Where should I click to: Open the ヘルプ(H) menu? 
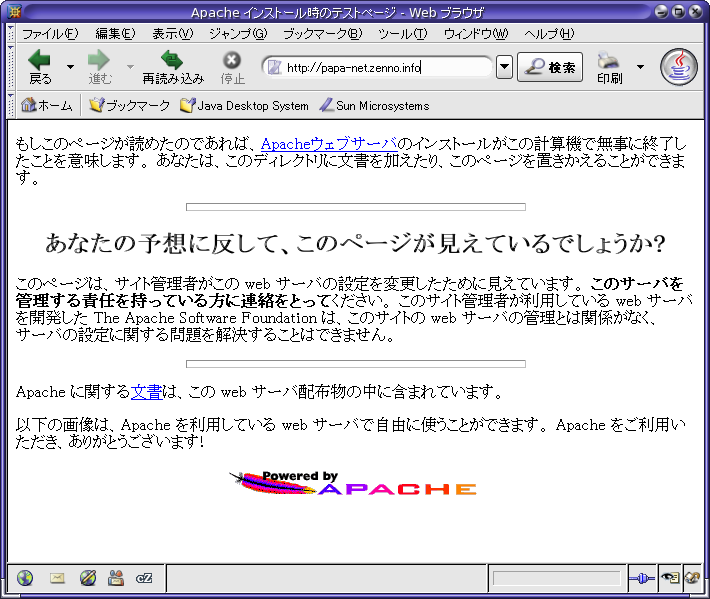point(549,34)
